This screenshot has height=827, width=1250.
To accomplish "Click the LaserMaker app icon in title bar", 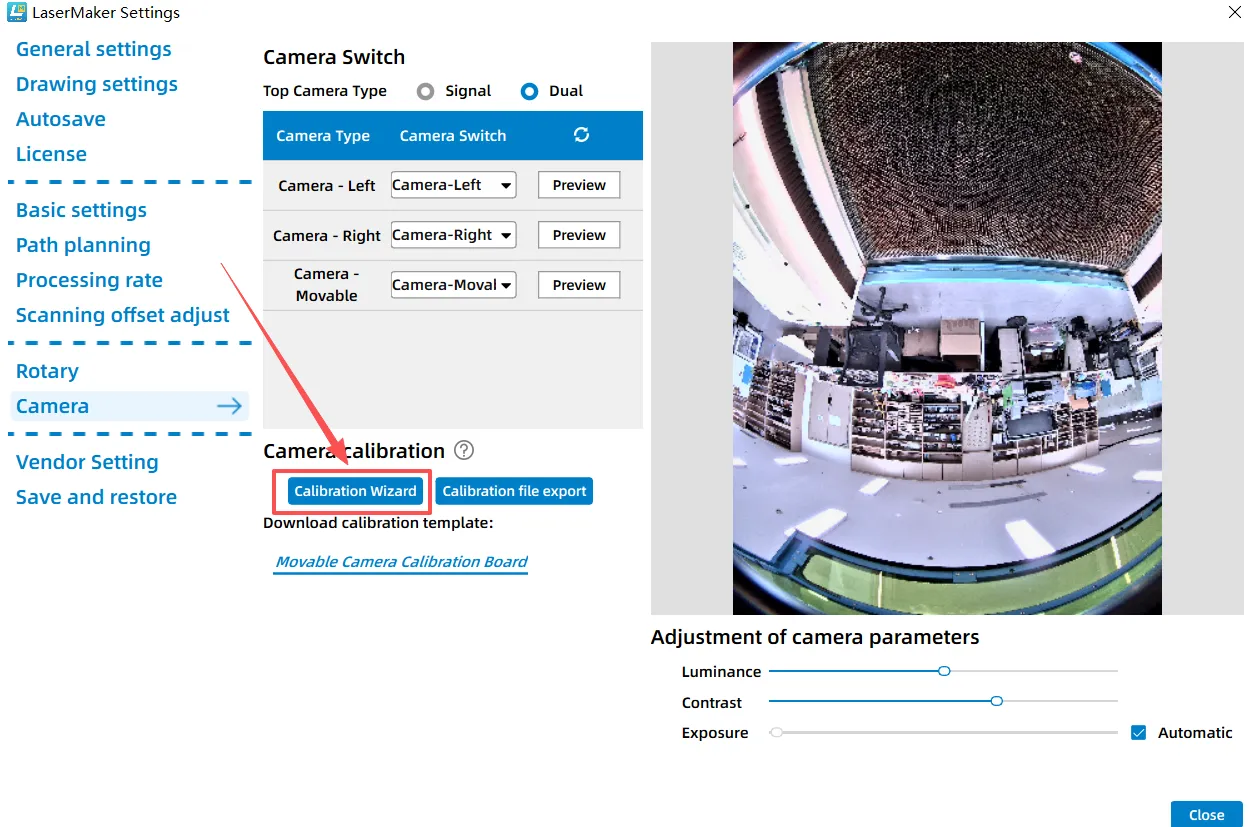I will [x=16, y=13].
